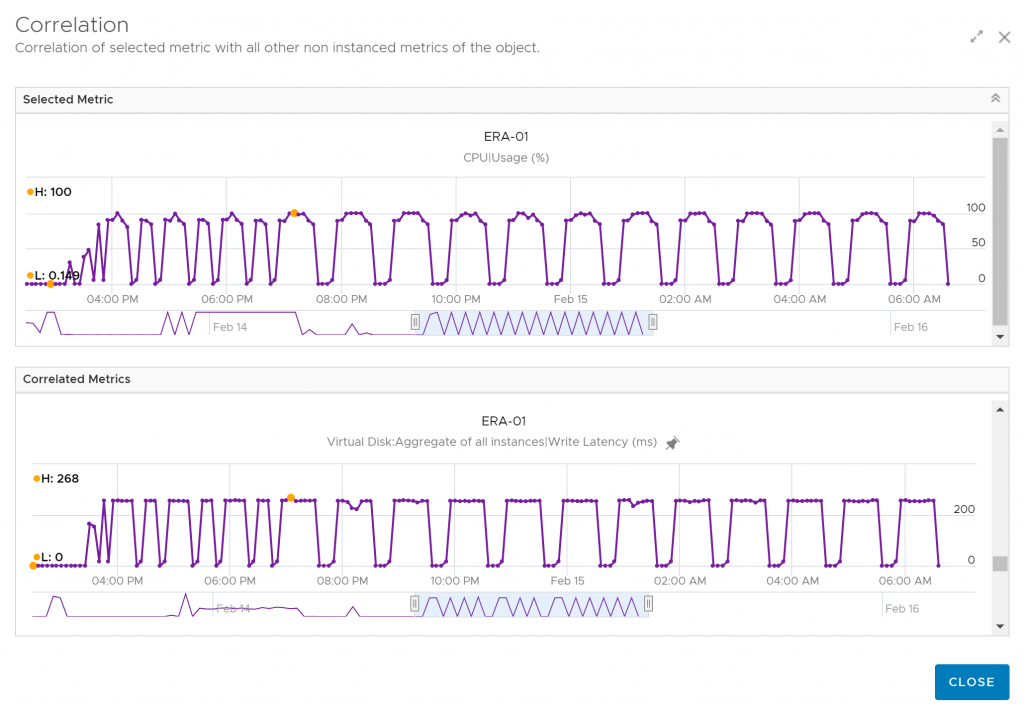Click the ERA-01 title above CPU Usage chart
Image resolution: width=1024 pixels, height=717 pixels.
506,136
